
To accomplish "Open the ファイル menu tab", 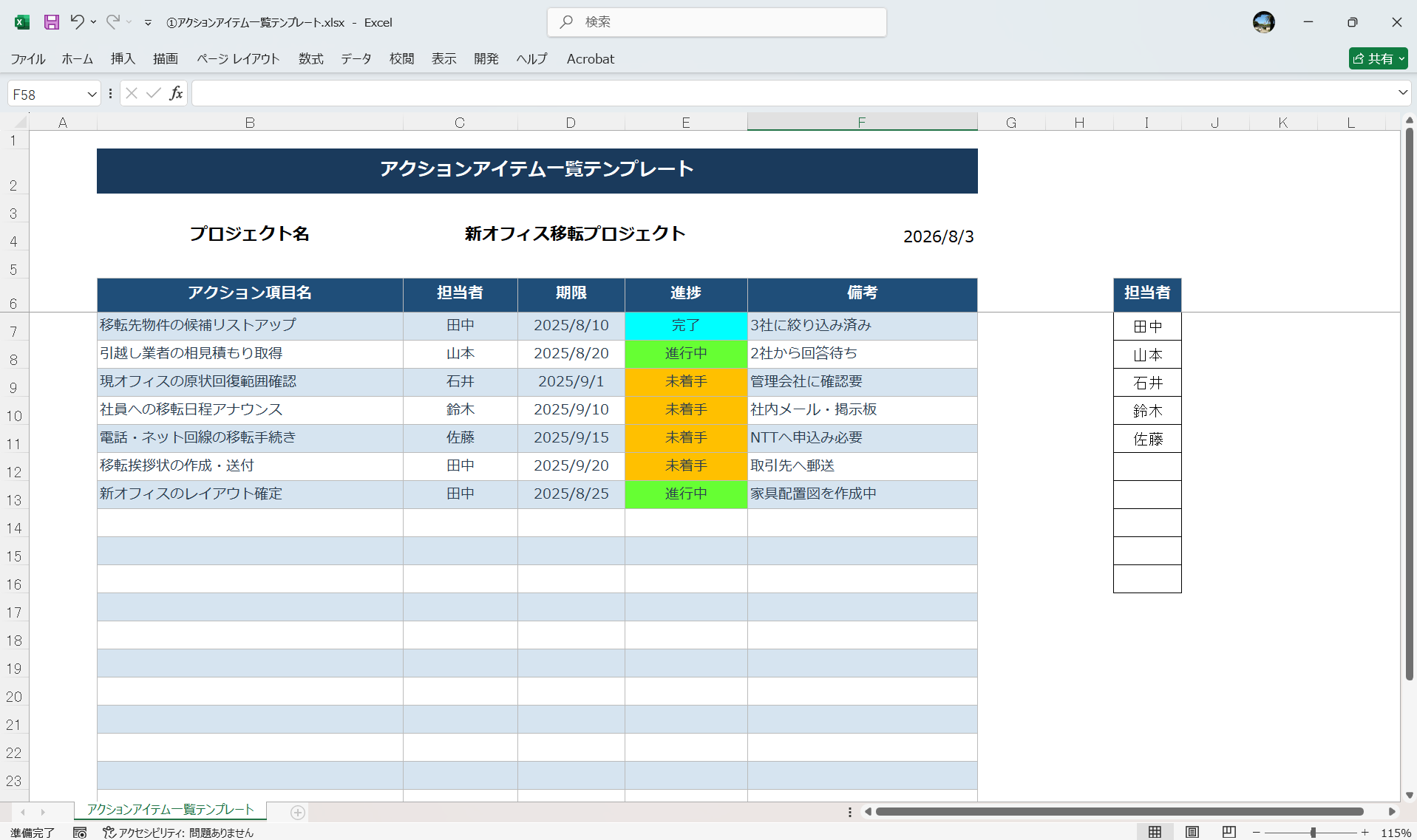I will [28, 59].
